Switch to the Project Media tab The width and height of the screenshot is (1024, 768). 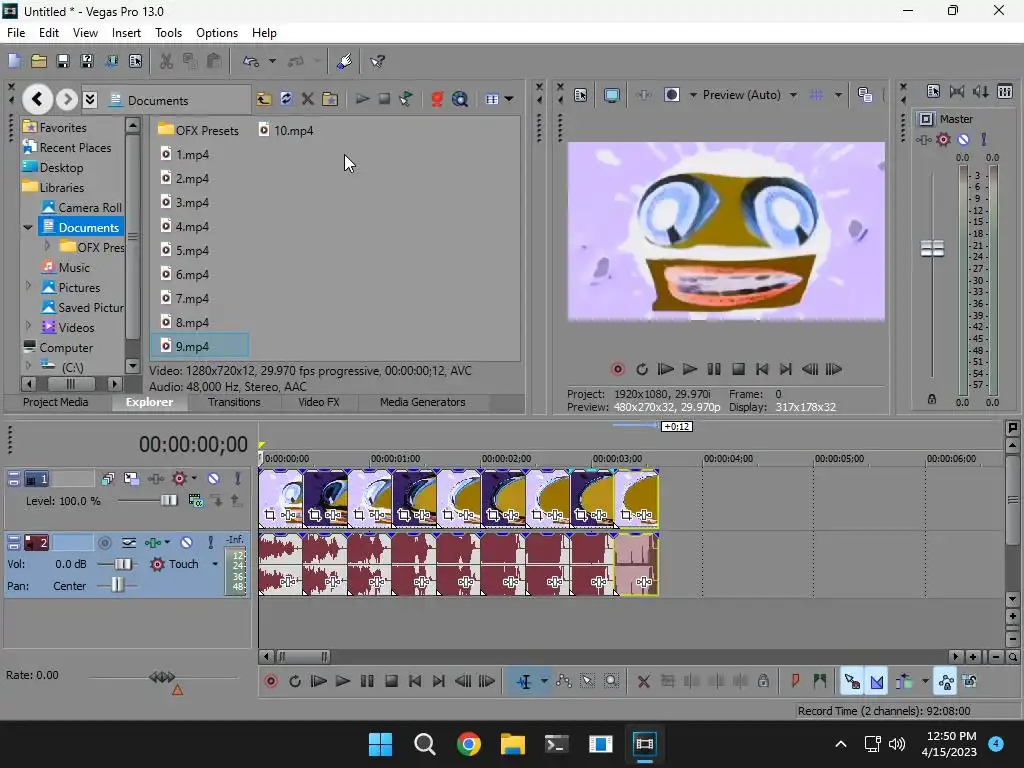[x=56, y=402]
